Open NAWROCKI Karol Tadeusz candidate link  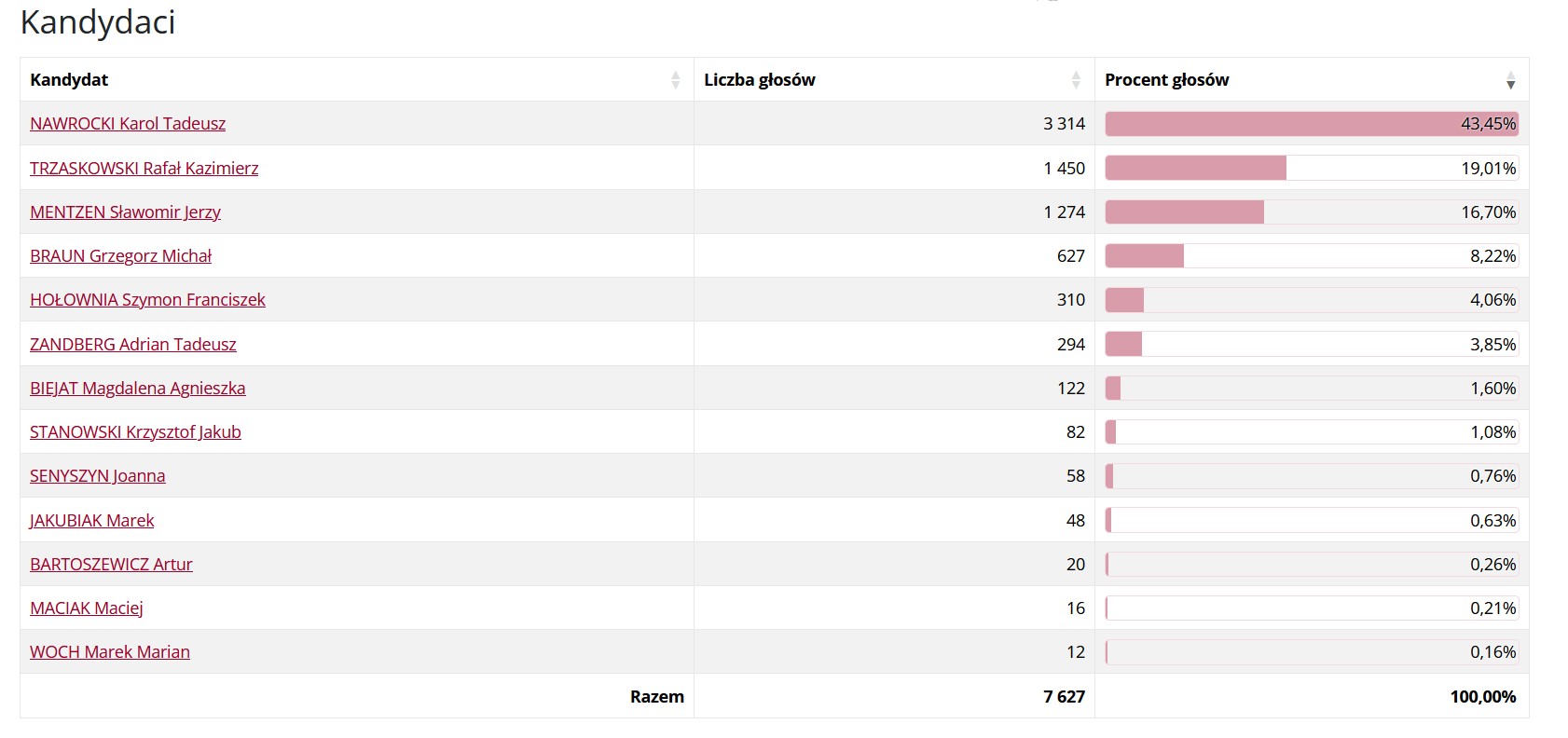pyautogui.click(x=128, y=124)
